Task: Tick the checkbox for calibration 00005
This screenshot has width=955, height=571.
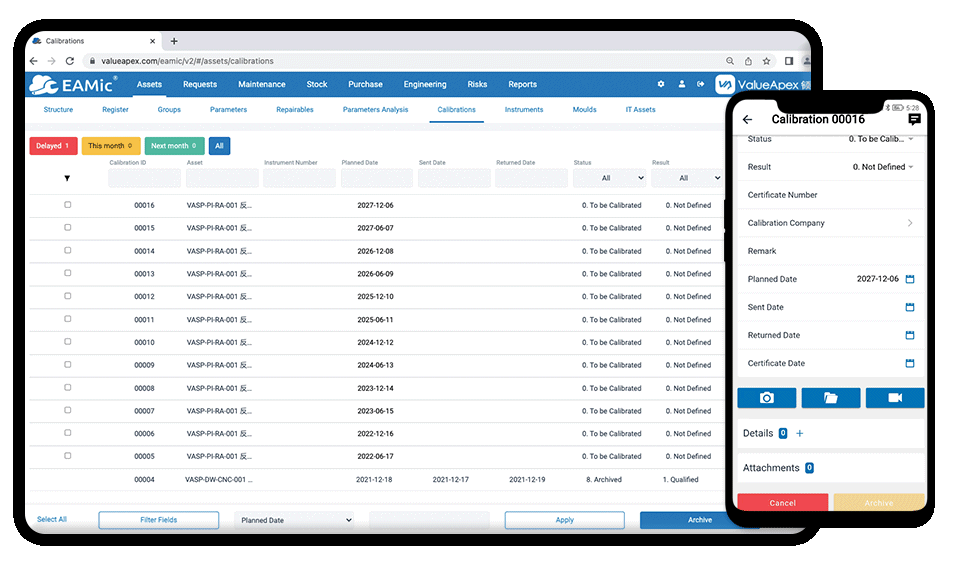Action: point(68,456)
